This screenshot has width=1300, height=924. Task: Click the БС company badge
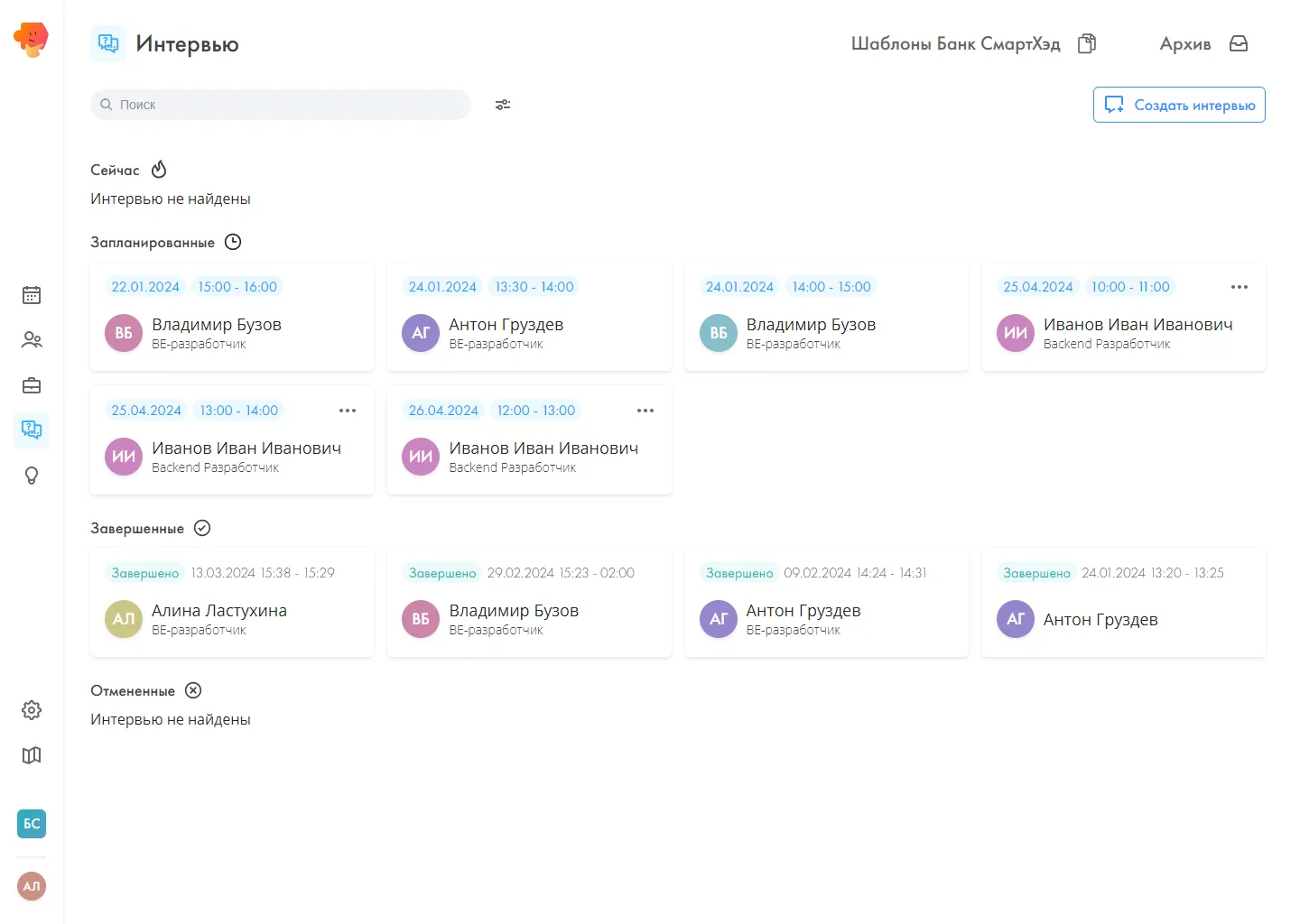pyautogui.click(x=32, y=824)
